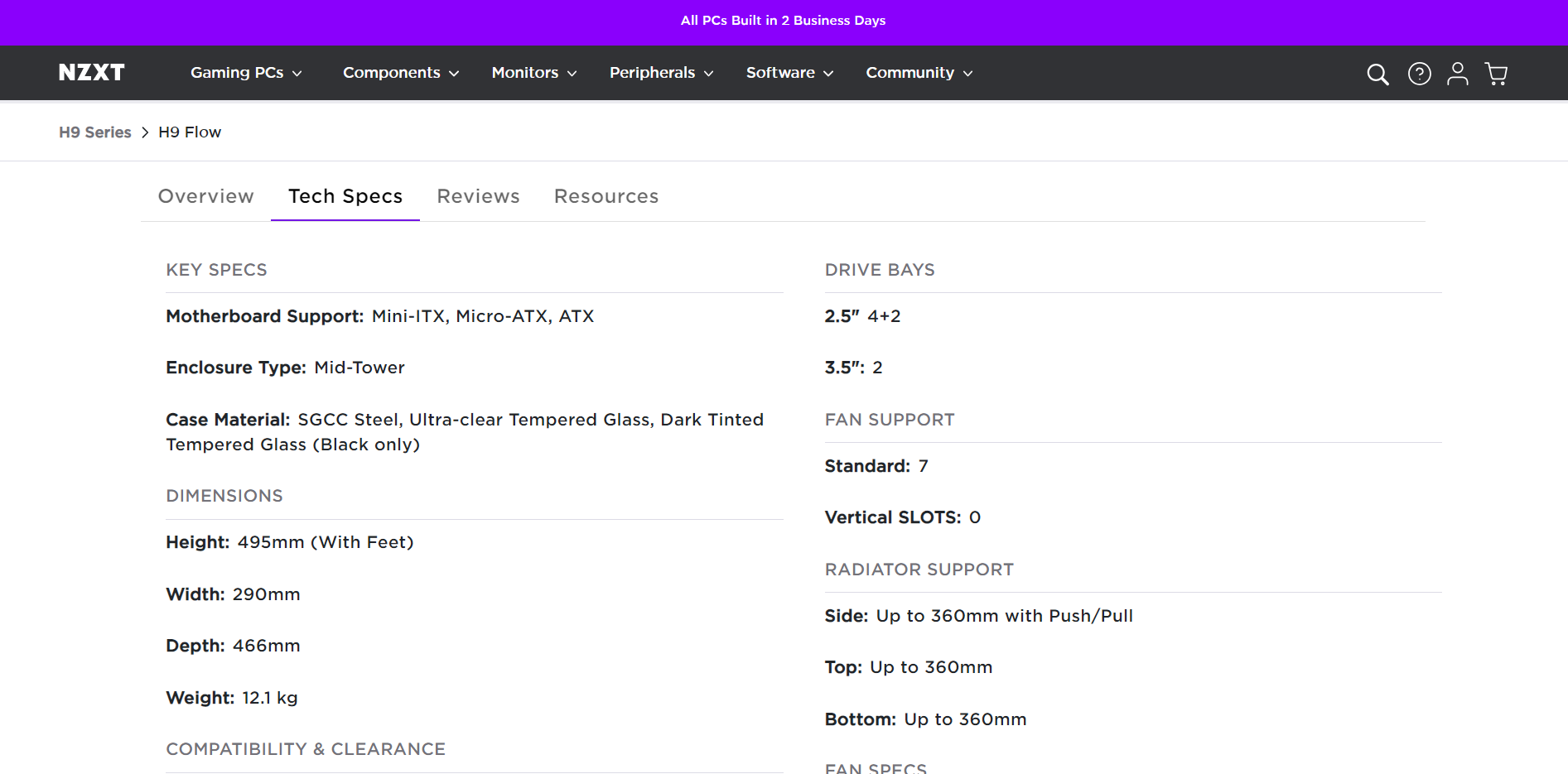Screen dimensions: 1568x774
Task: Open the shopping cart icon
Action: click(1496, 75)
